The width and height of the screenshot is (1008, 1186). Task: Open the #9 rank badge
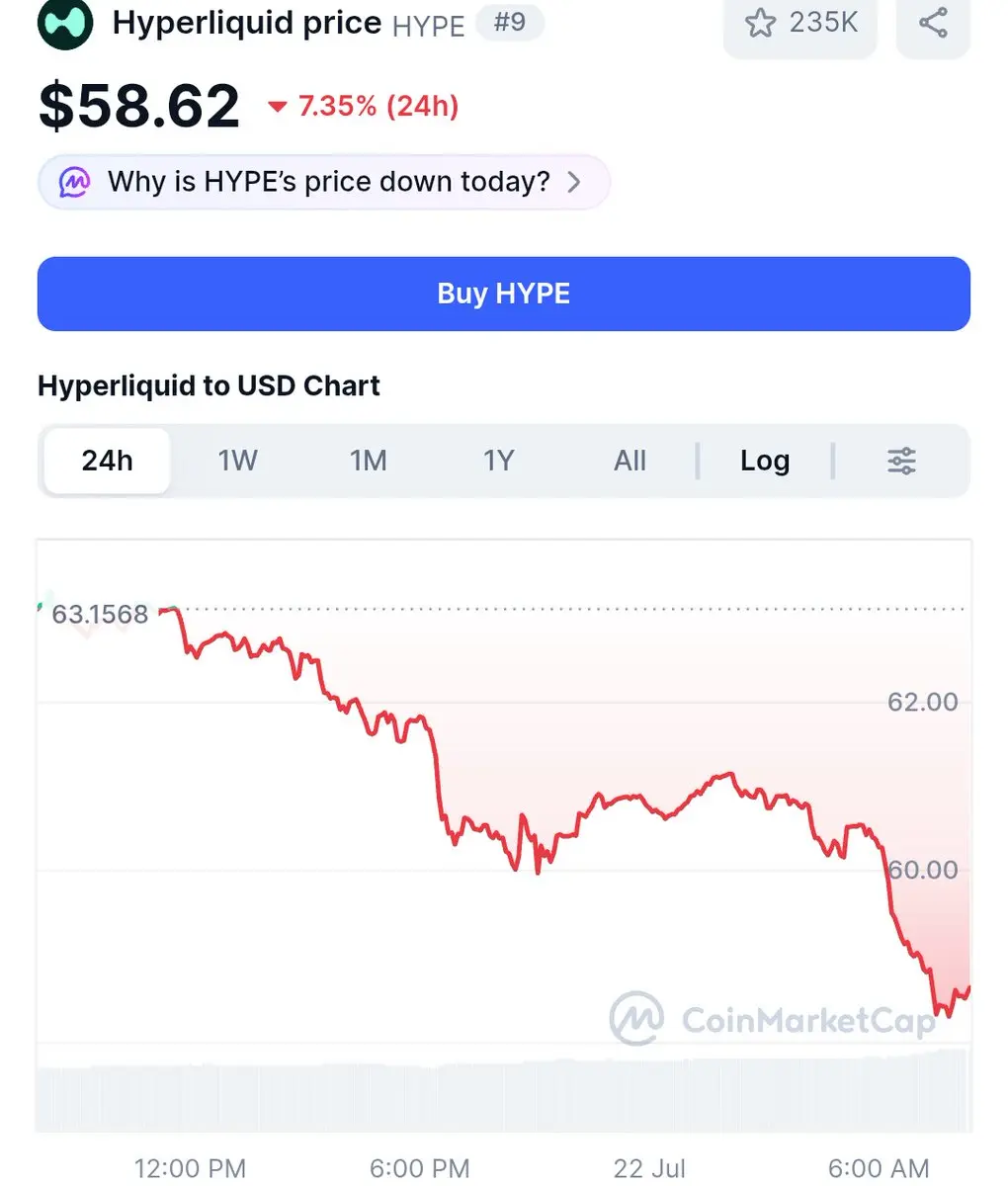[x=510, y=22]
